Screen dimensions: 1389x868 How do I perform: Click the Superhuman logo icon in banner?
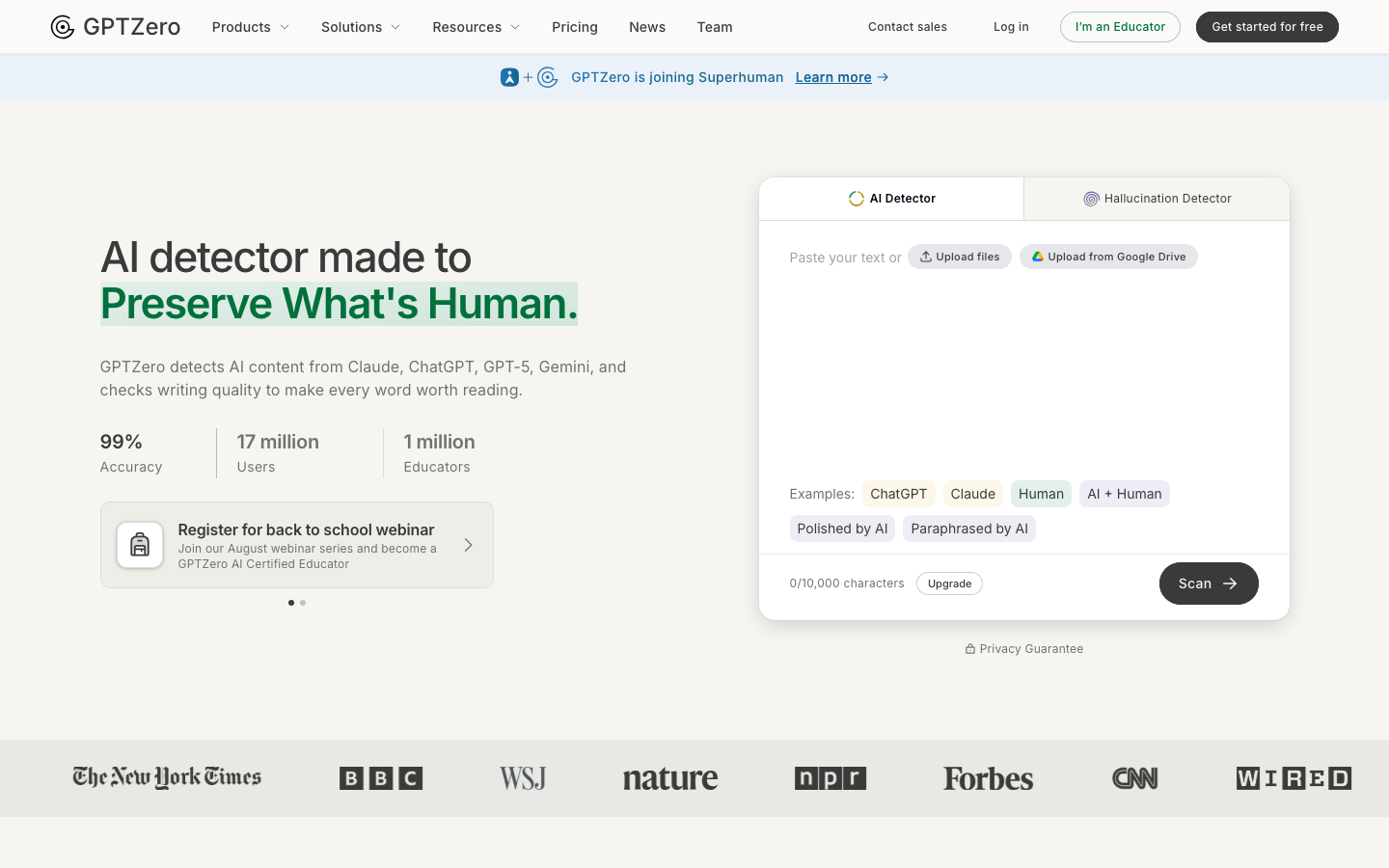pyautogui.click(x=509, y=77)
